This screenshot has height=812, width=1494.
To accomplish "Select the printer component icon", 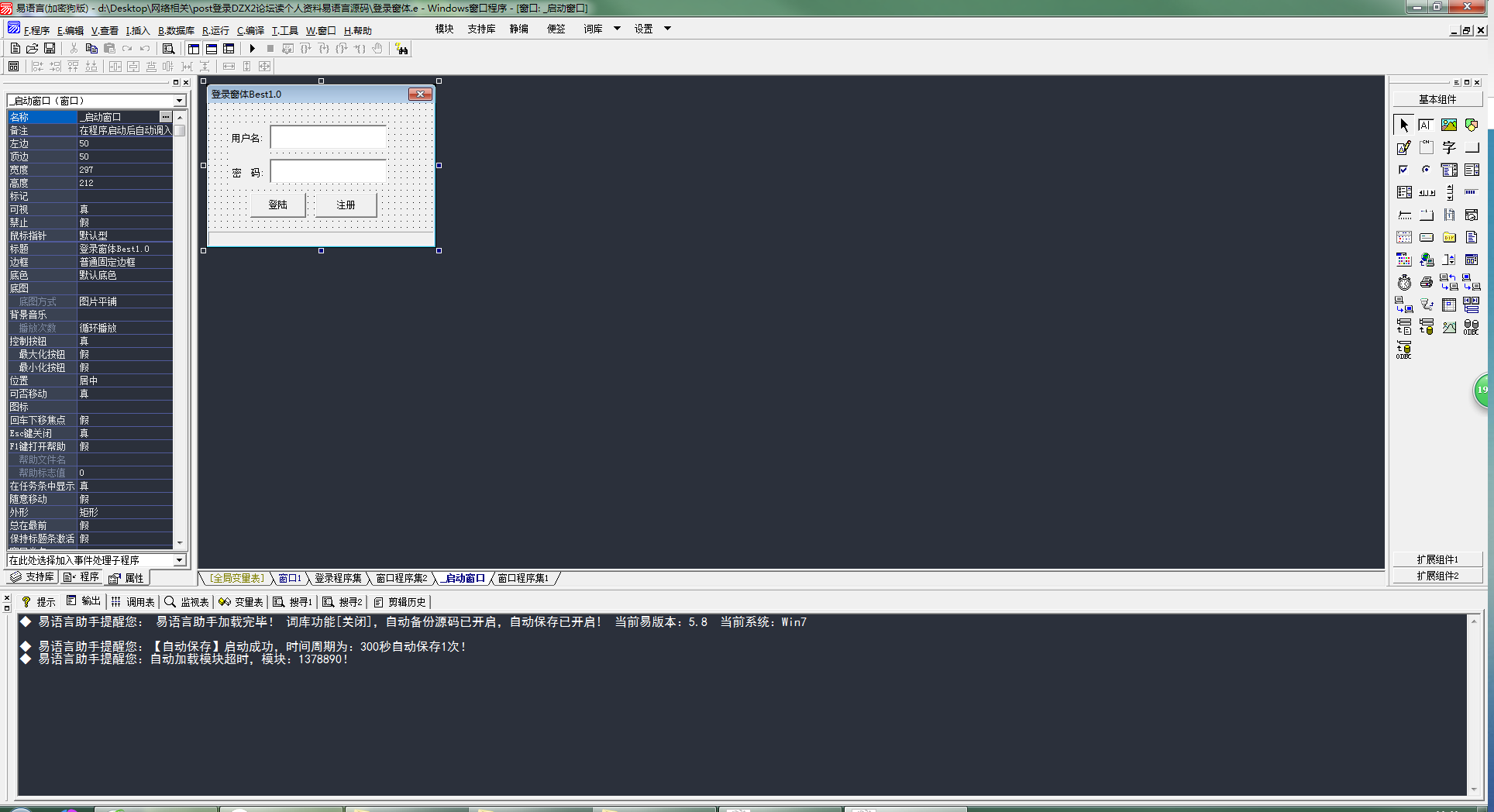I will (1426, 283).
